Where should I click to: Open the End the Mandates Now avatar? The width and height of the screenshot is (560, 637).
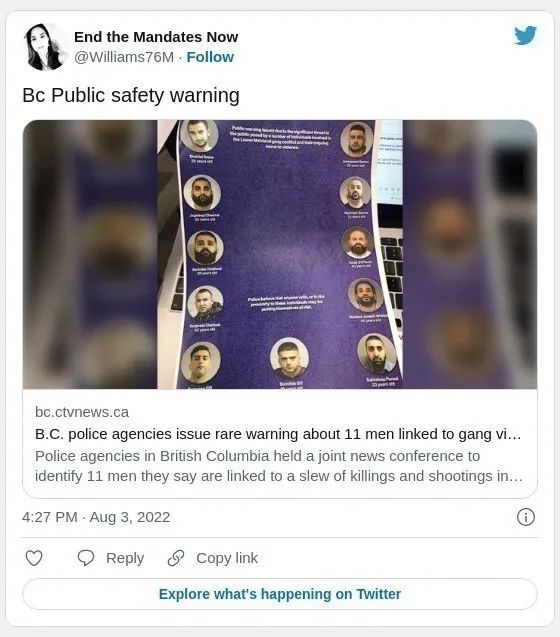(x=44, y=47)
